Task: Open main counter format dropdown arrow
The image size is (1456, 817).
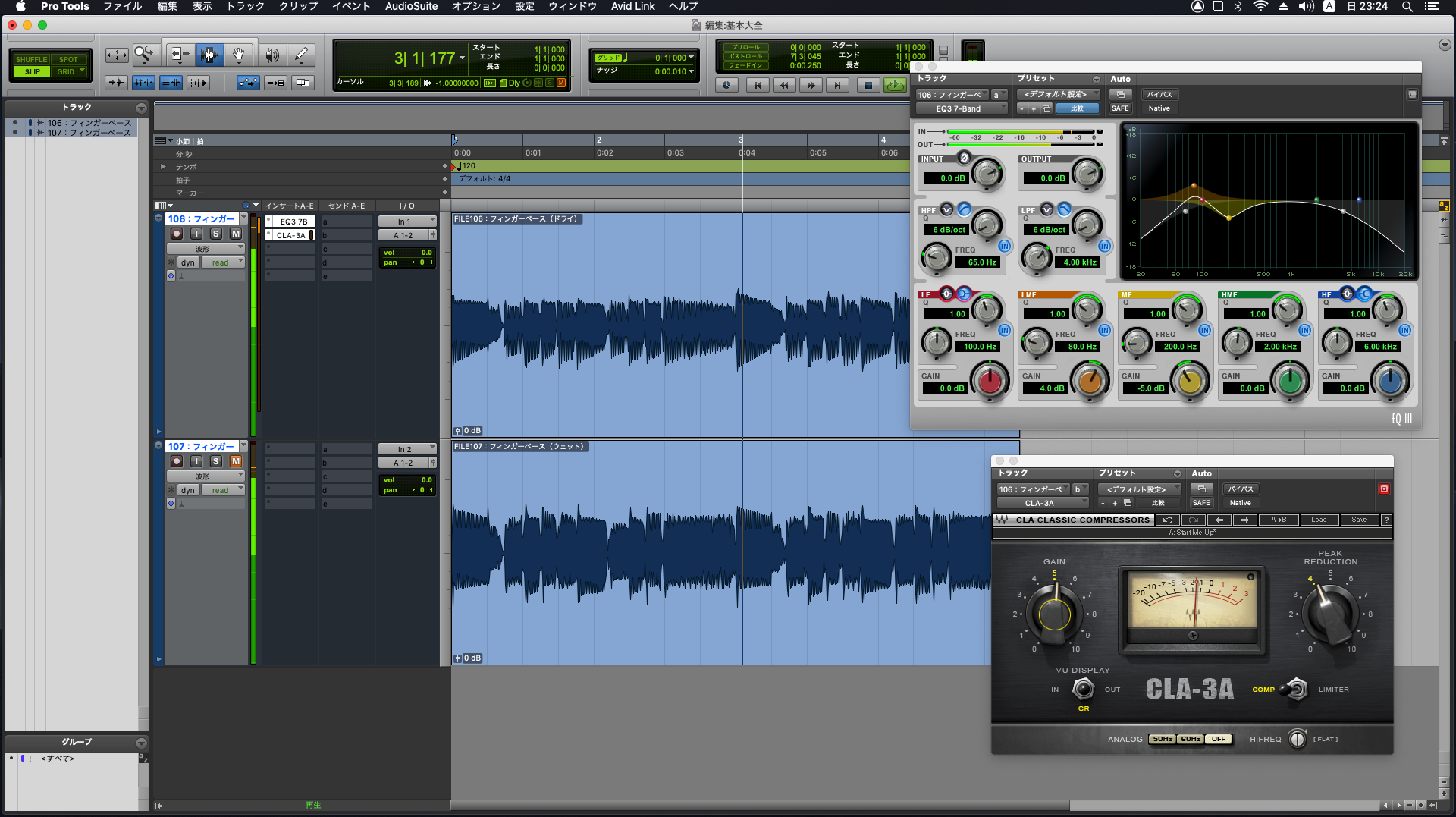Action: coord(462,58)
